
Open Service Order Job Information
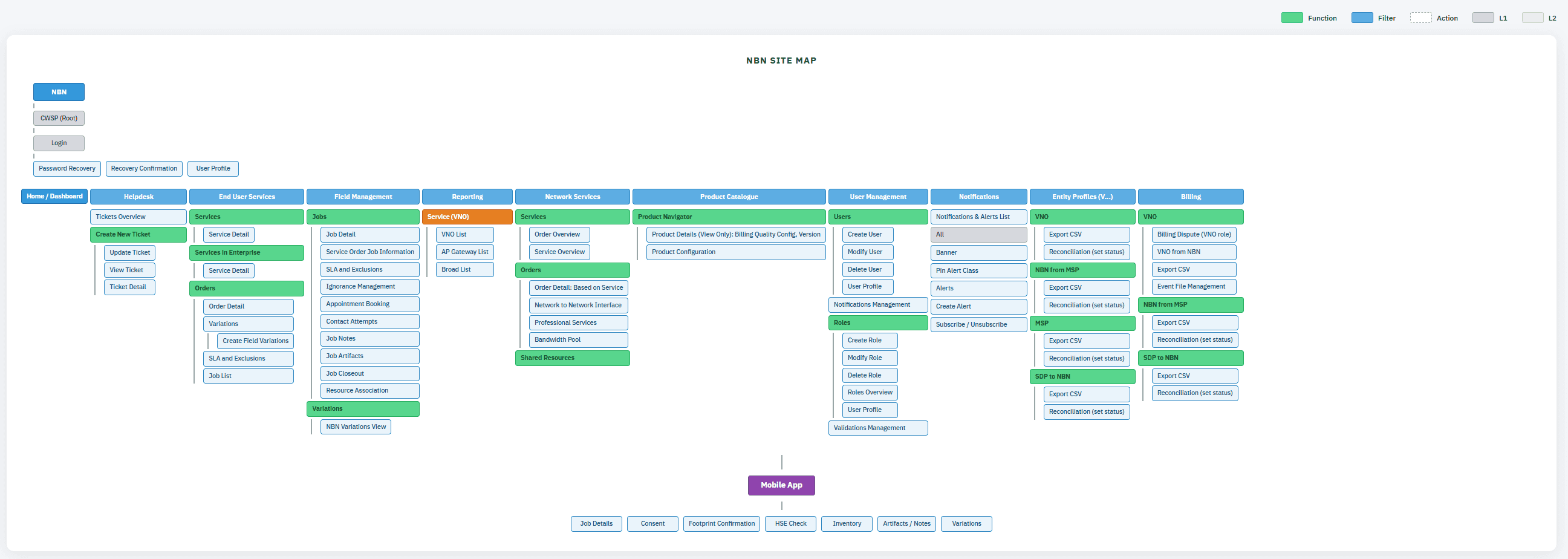pyautogui.click(x=370, y=252)
